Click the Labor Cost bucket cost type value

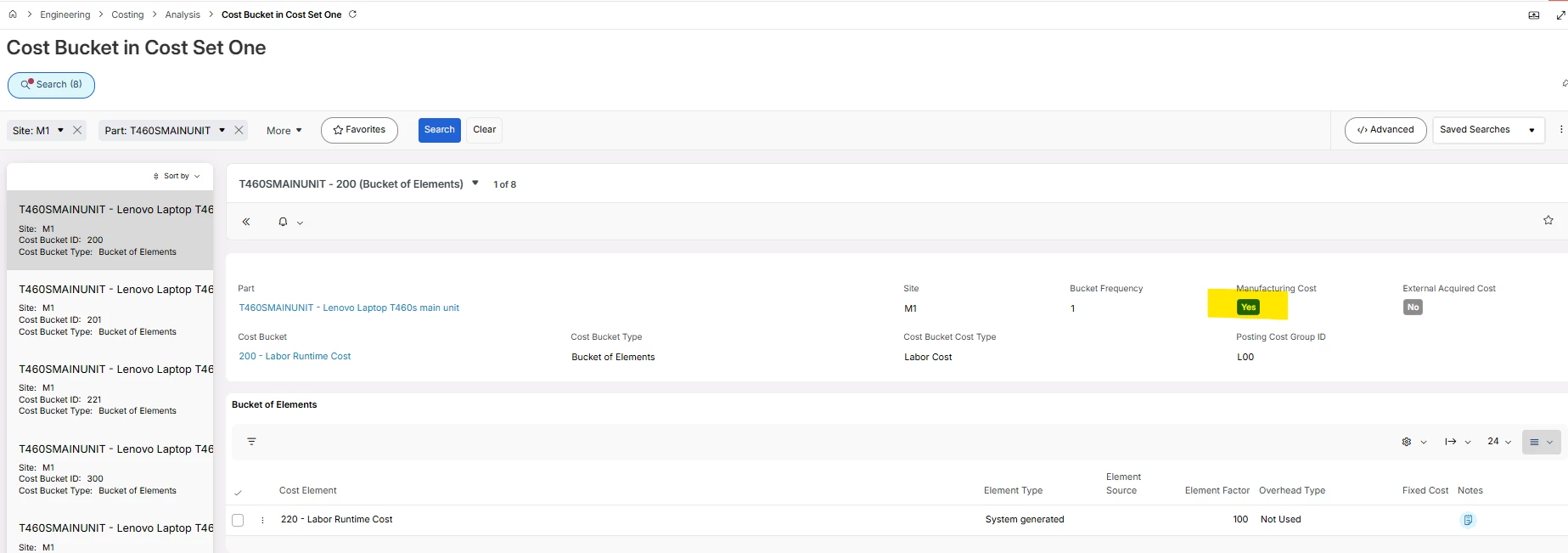(928, 357)
